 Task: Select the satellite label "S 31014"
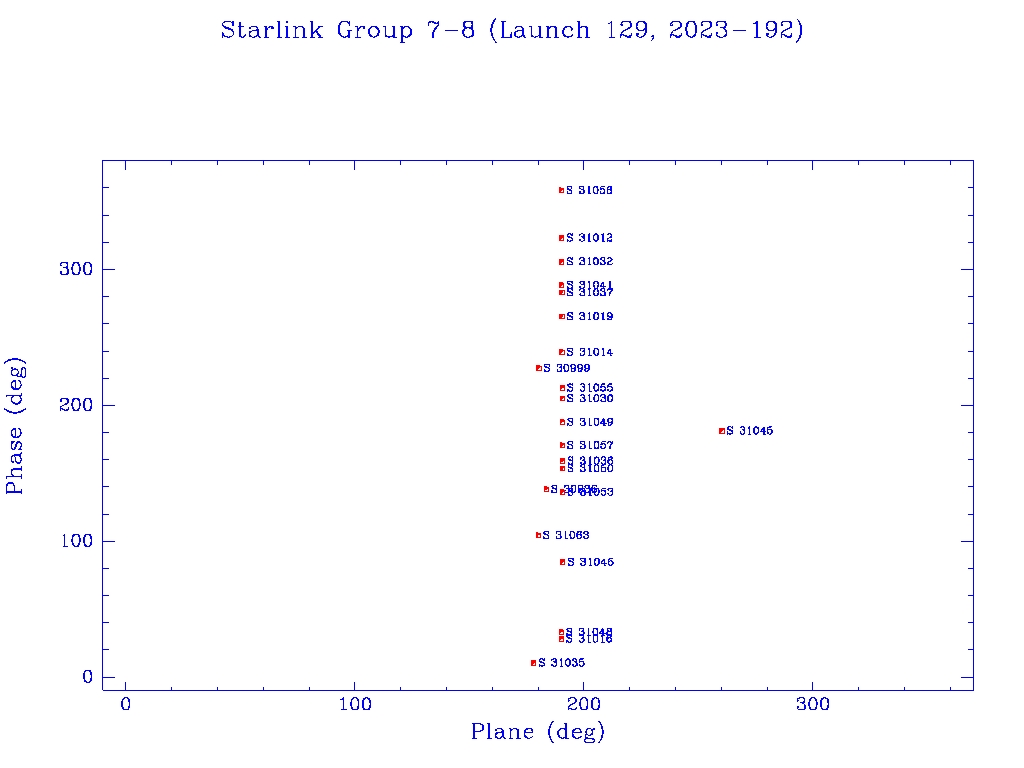(590, 353)
